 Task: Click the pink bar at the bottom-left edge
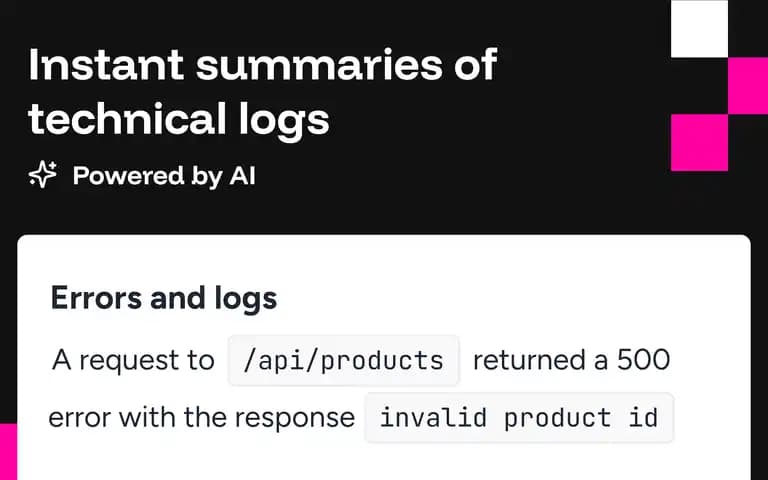[x=8, y=452]
